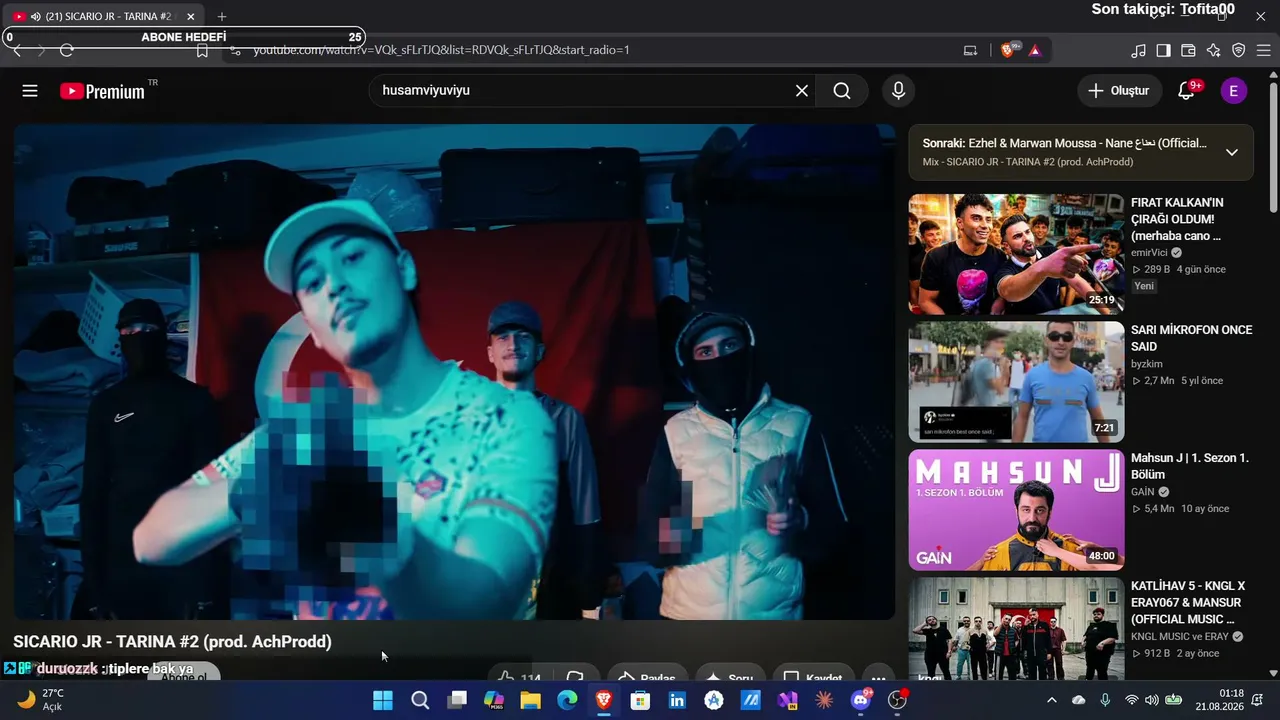The image size is (1280, 720).
Task: Open Brave Leo AI assistant
Action: (x=1213, y=50)
